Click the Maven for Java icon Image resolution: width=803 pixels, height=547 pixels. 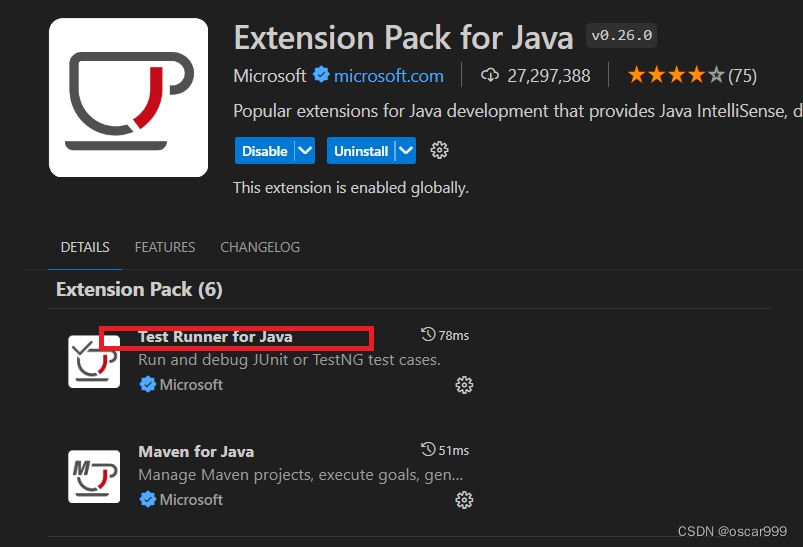tap(94, 476)
